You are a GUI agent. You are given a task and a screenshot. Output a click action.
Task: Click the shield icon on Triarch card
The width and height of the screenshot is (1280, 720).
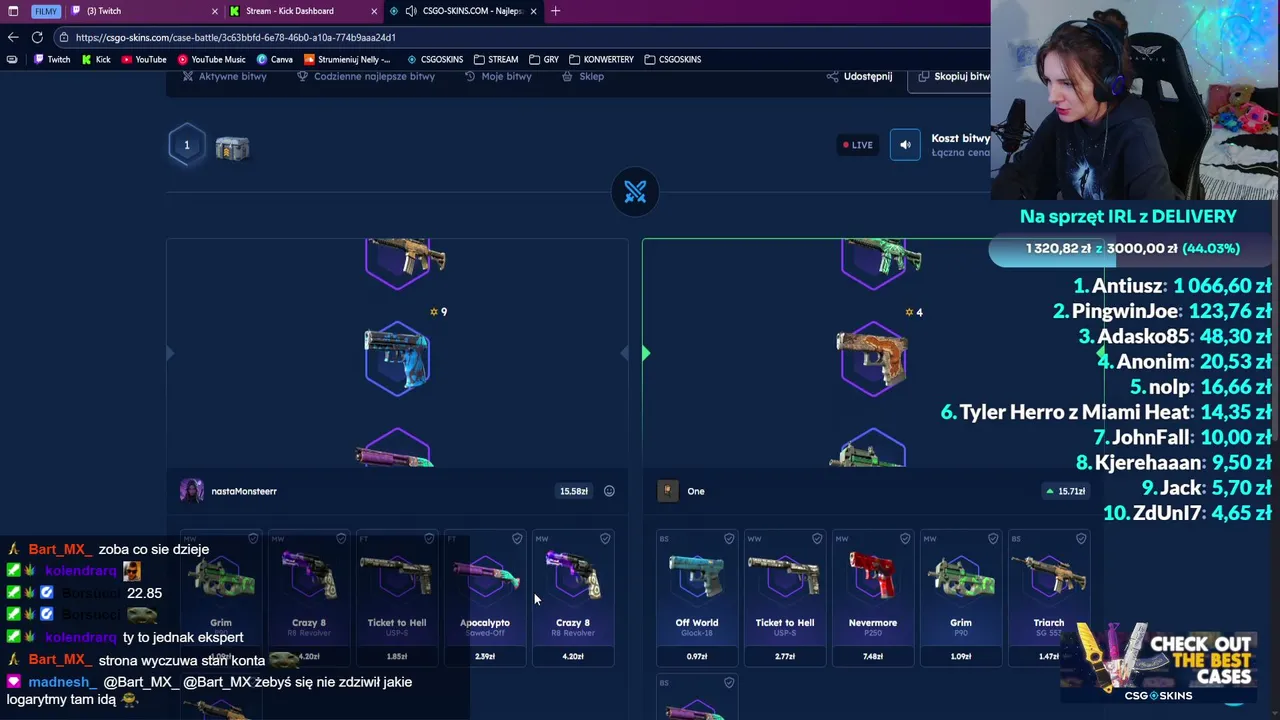(x=1081, y=538)
